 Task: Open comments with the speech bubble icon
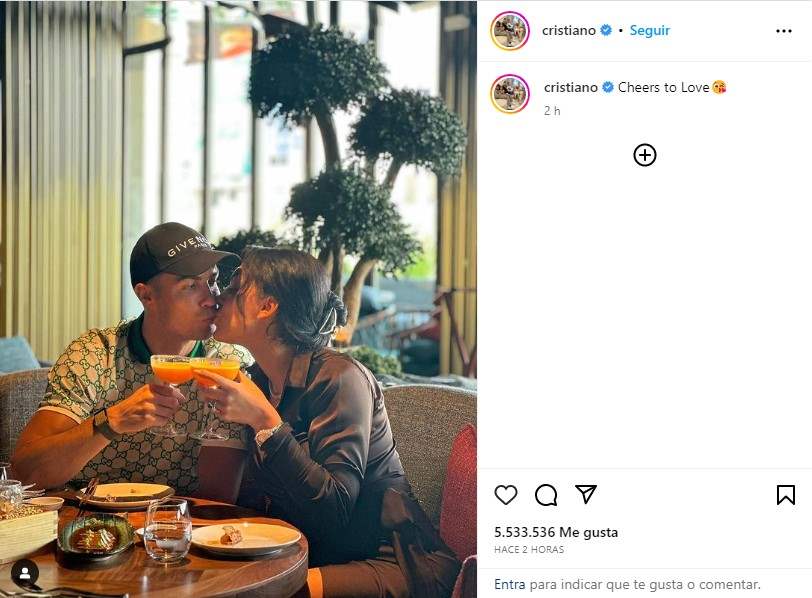pos(546,494)
